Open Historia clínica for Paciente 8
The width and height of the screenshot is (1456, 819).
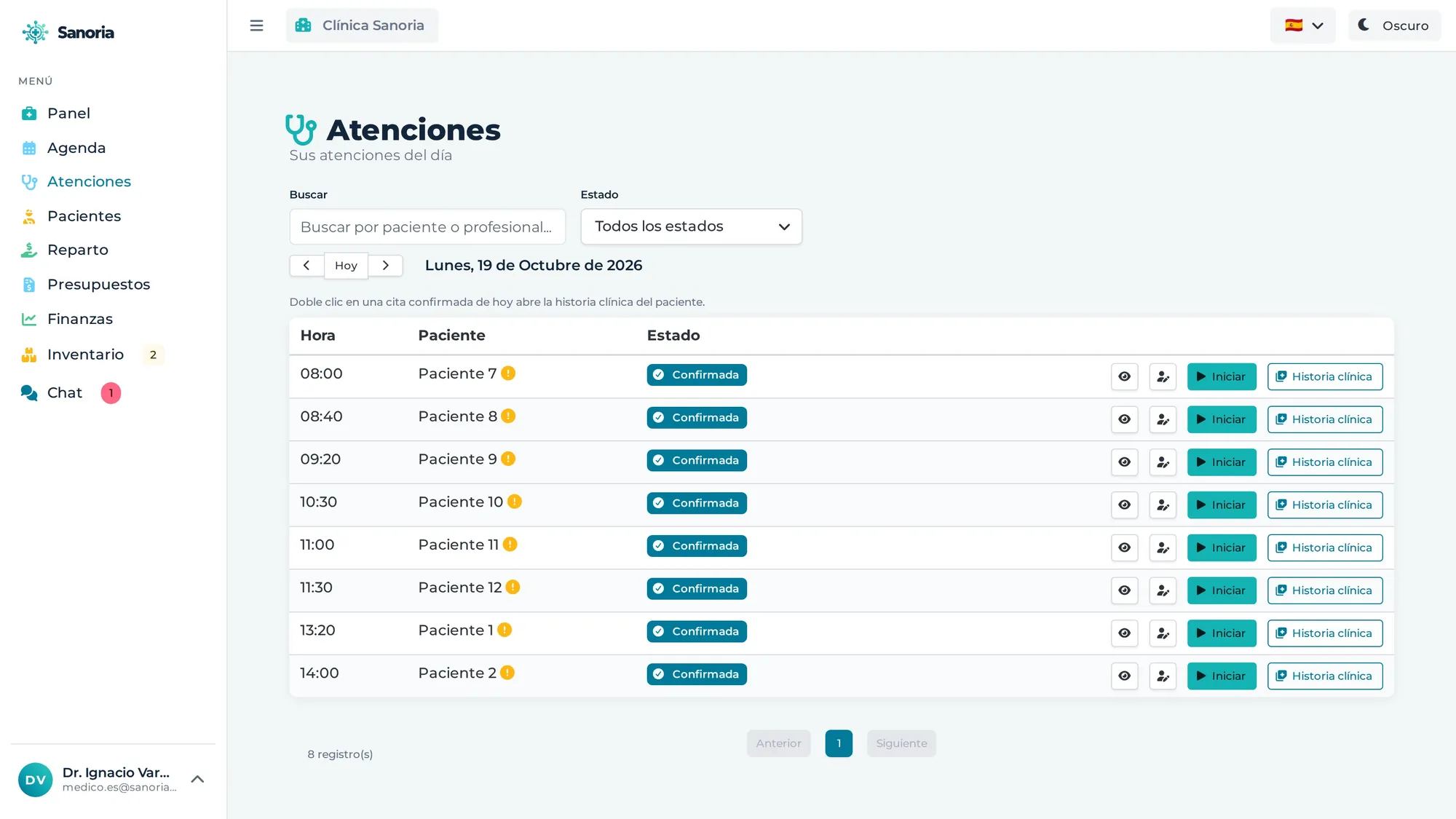coord(1324,419)
